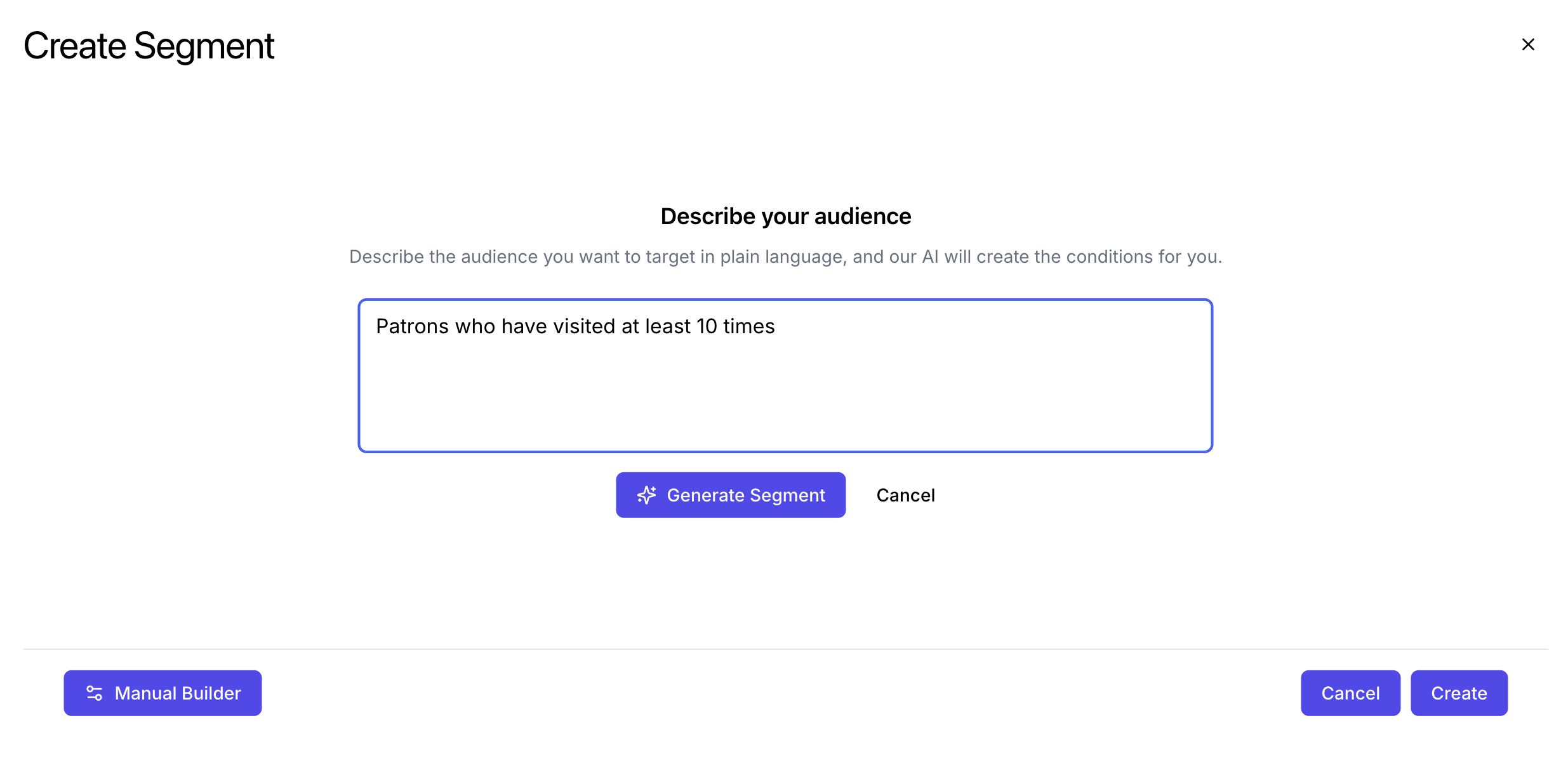Click the 'Describe your audience' heading
Viewport: 1568px width, 763px height.
785,216
